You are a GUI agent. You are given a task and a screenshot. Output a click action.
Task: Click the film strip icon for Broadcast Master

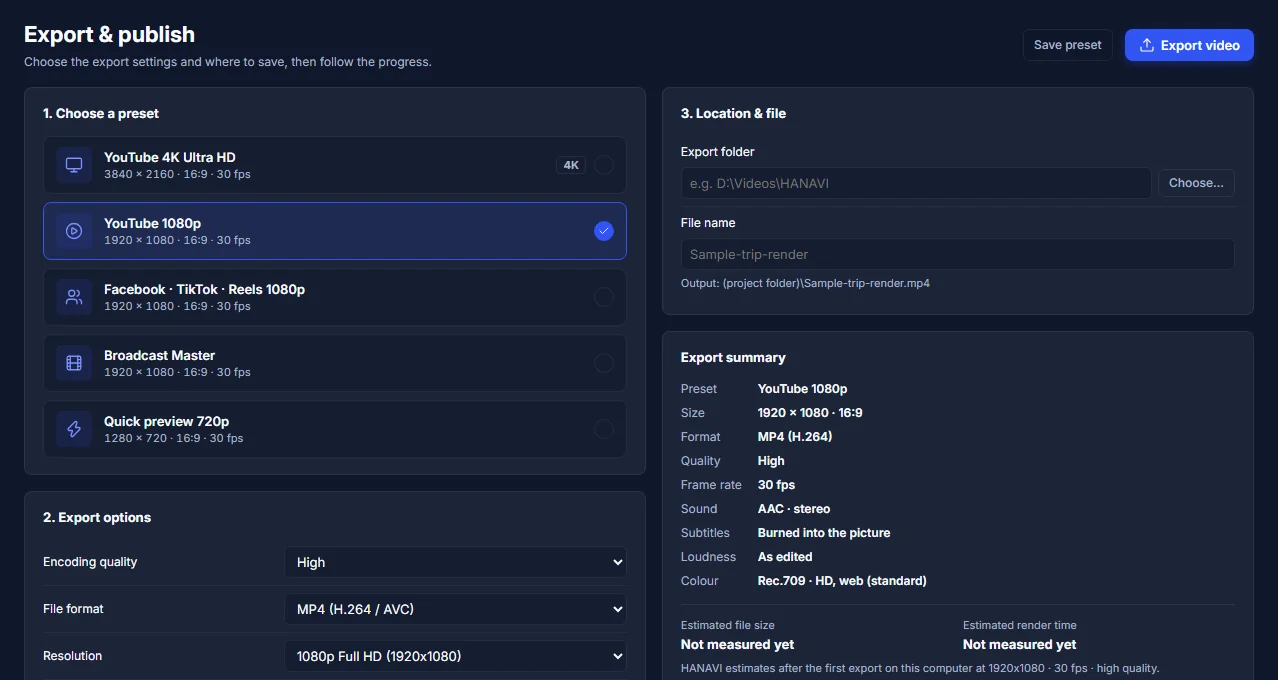[x=74, y=363]
